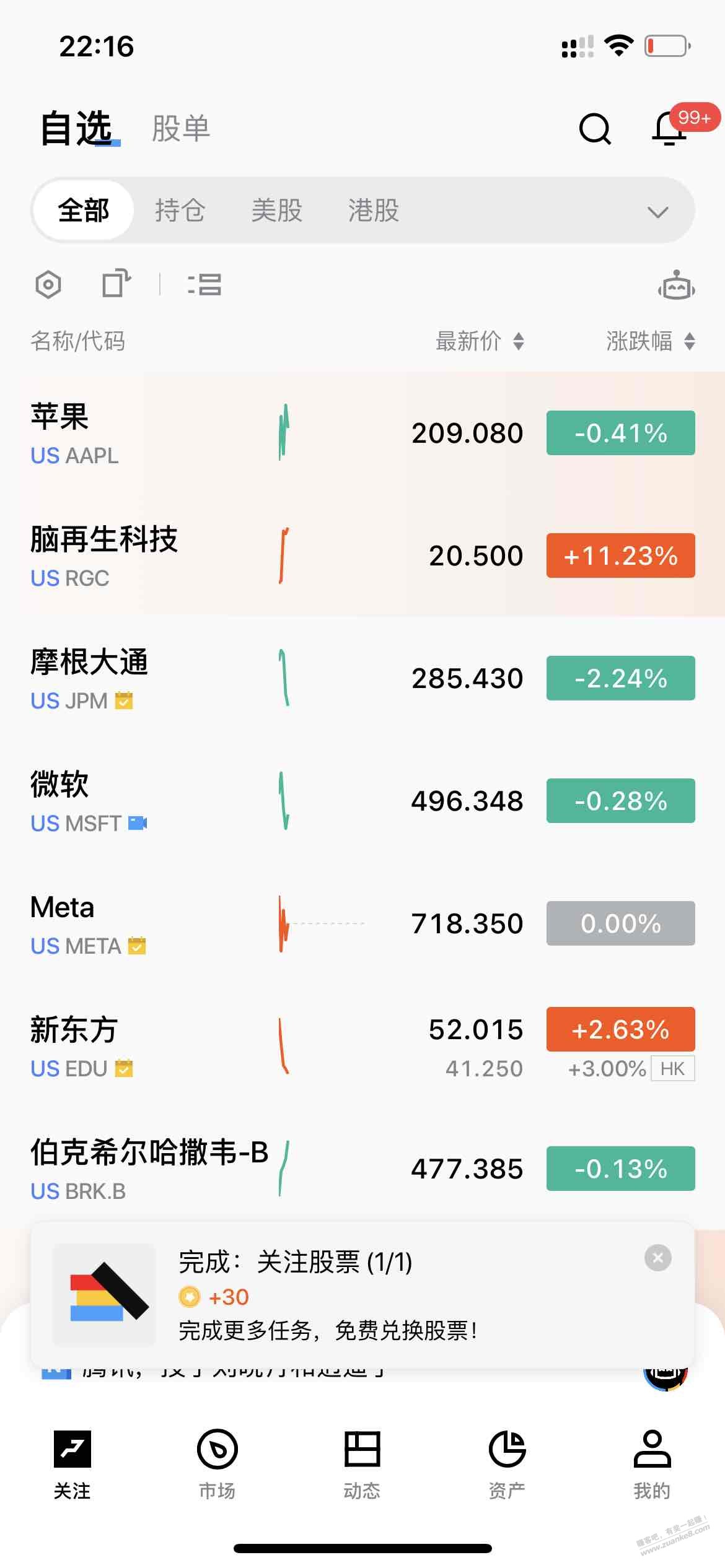Image resolution: width=725 pixels, height=1568 pixels.
Task: Switch the list layout view icon
Action: 204,284
